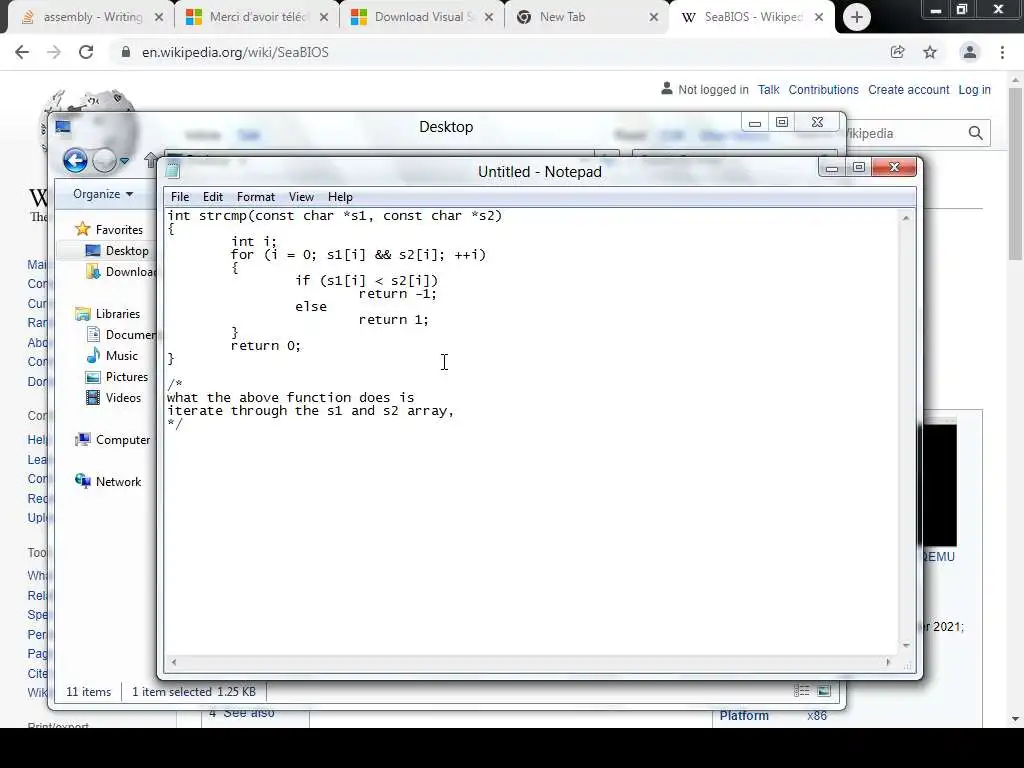Reload the Wikipedia page

coord(86,52)
